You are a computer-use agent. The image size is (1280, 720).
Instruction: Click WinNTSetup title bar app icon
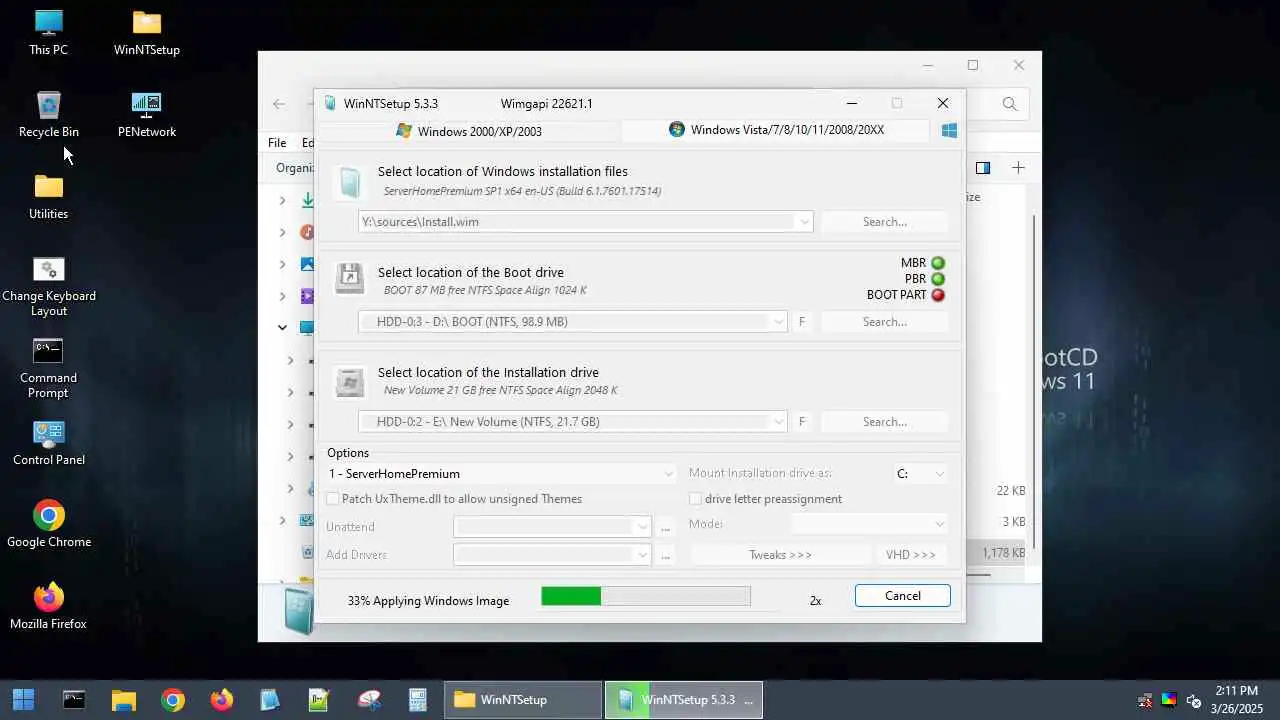pyautogui.click(x=331, y=103)
